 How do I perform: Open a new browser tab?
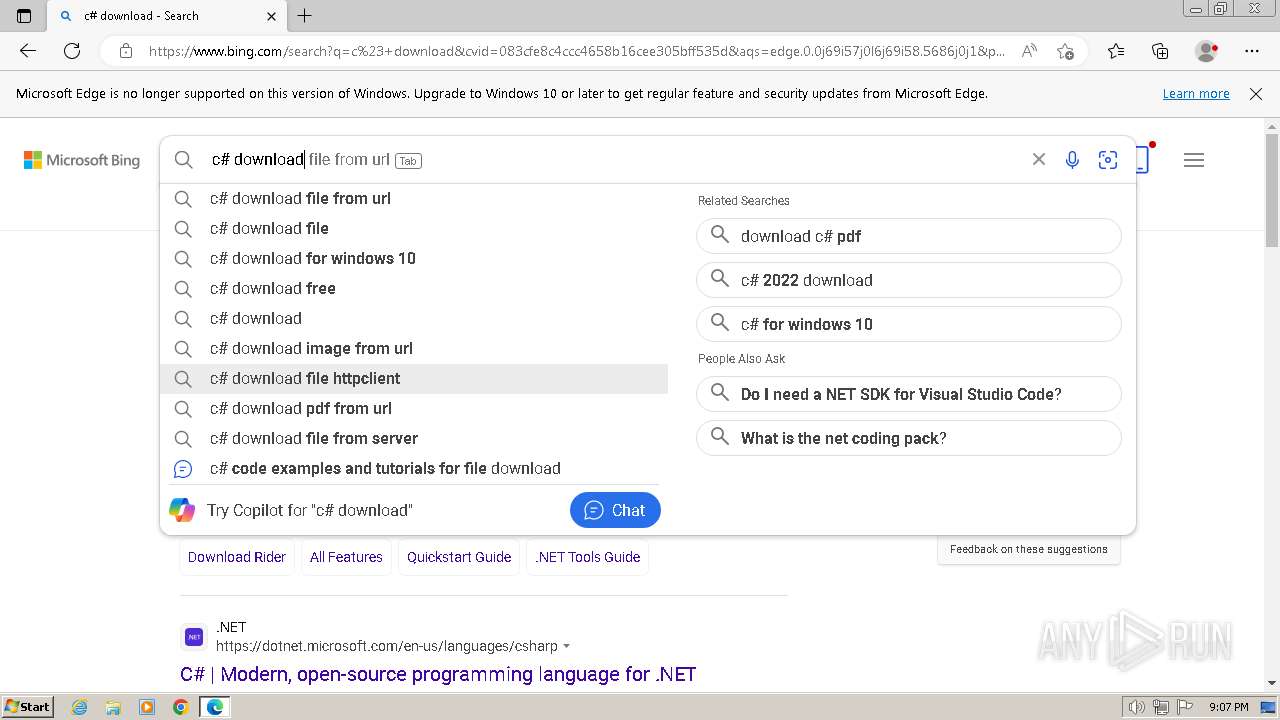point(305,16)
